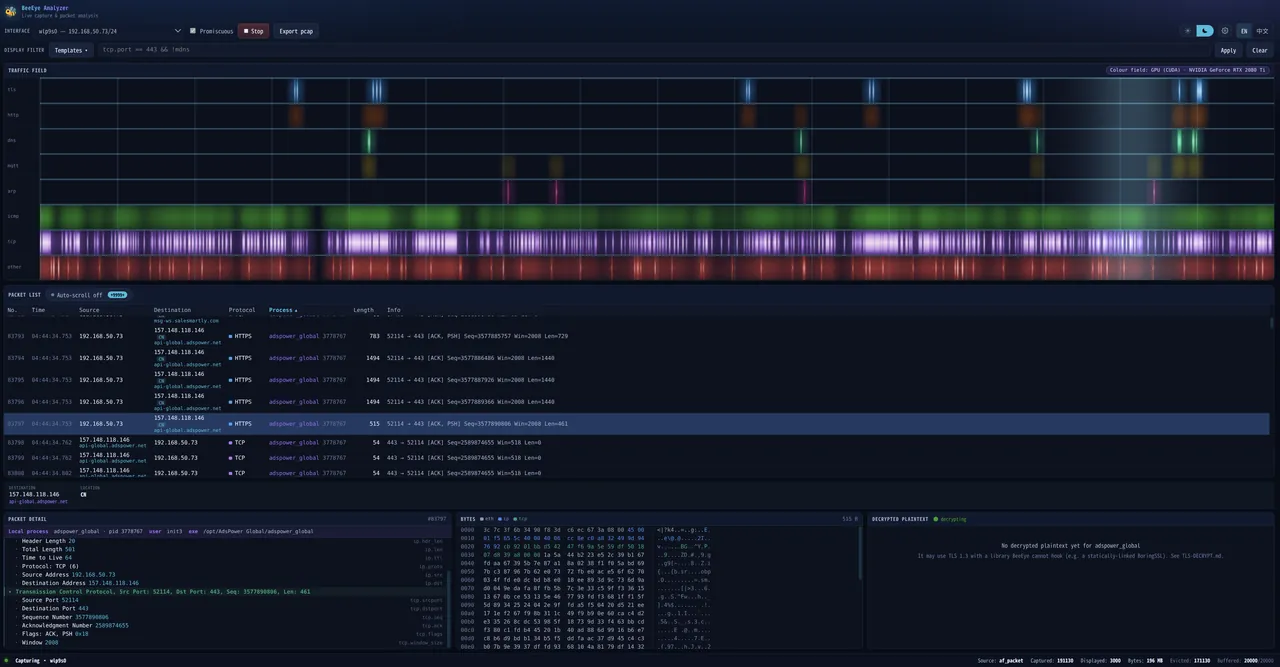1280x667 pixels.
Task: Click Capturing wlp9s0 status entry
Action: pos(41,661)
